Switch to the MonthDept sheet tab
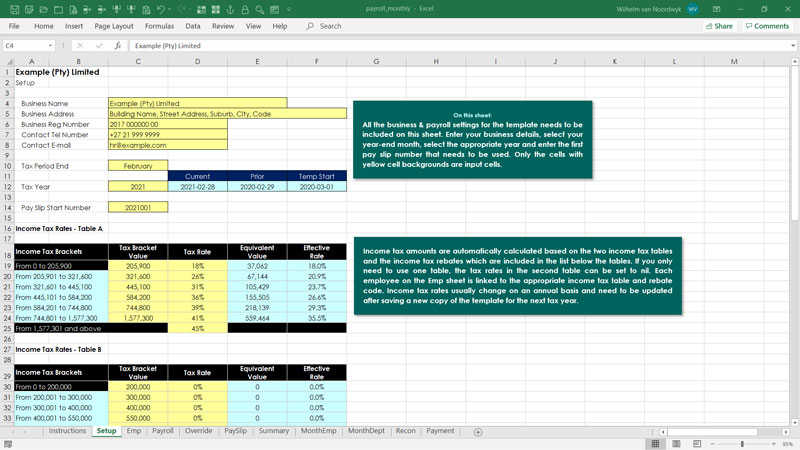Screen dimensions: 800x450 click(x=366, y=431)
